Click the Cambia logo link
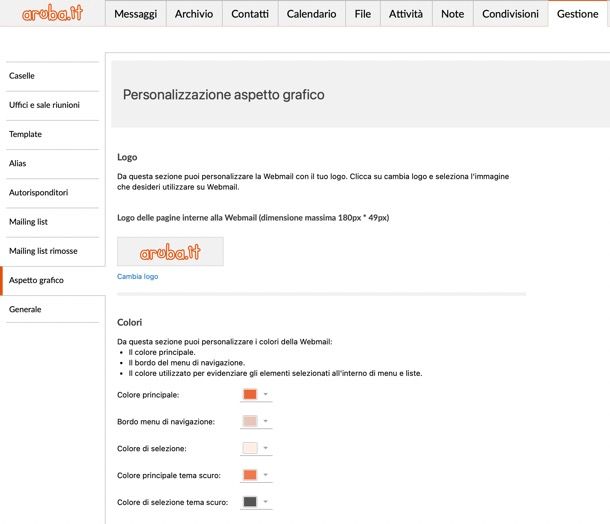Viewport: 610px width, 524px height. (x=137, y=277)
